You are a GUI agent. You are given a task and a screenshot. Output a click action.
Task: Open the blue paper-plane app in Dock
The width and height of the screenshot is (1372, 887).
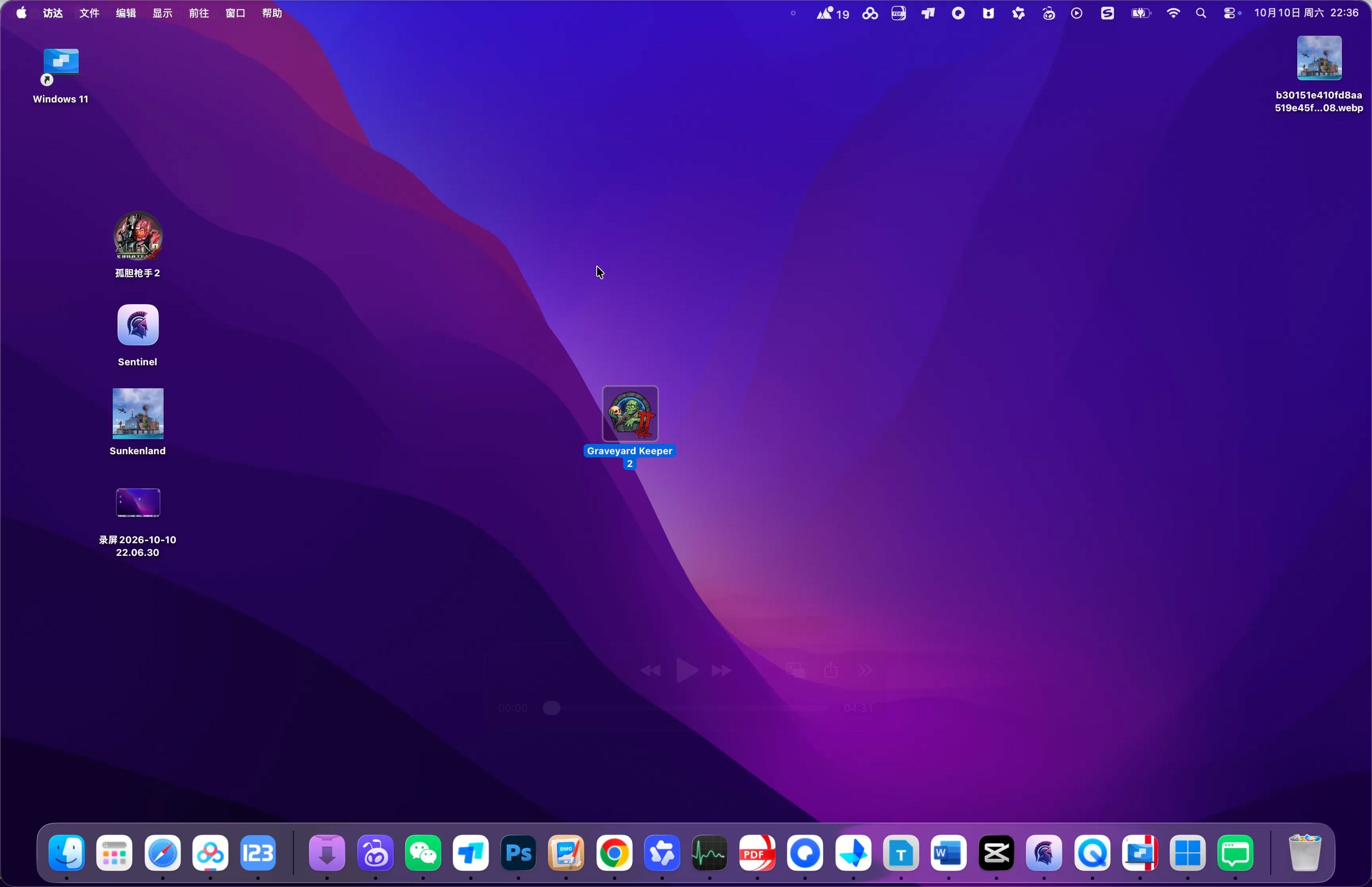pos(853,853)
